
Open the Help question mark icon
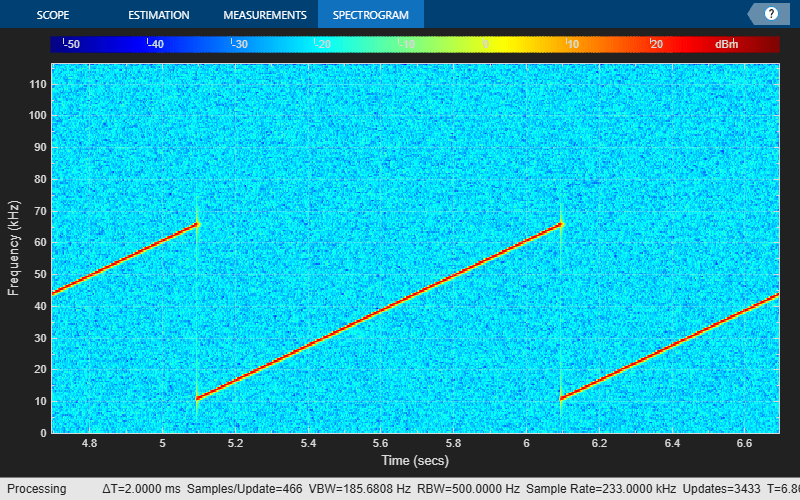pos(771,14)
